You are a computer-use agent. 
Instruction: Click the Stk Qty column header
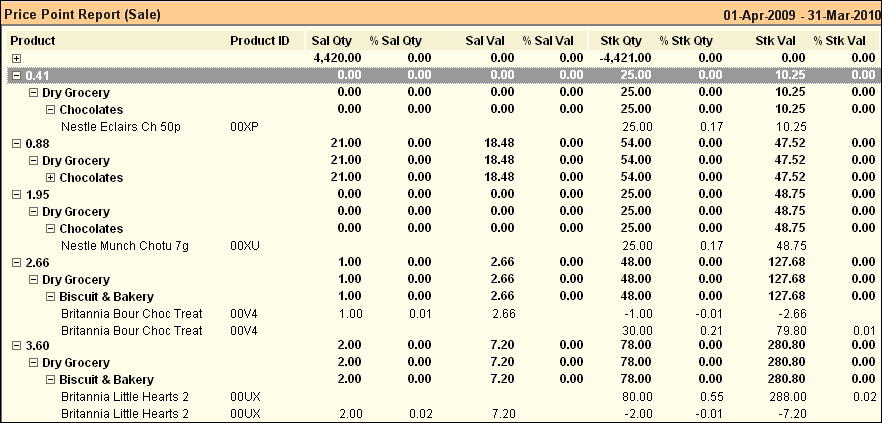click(x=621, y=40)
